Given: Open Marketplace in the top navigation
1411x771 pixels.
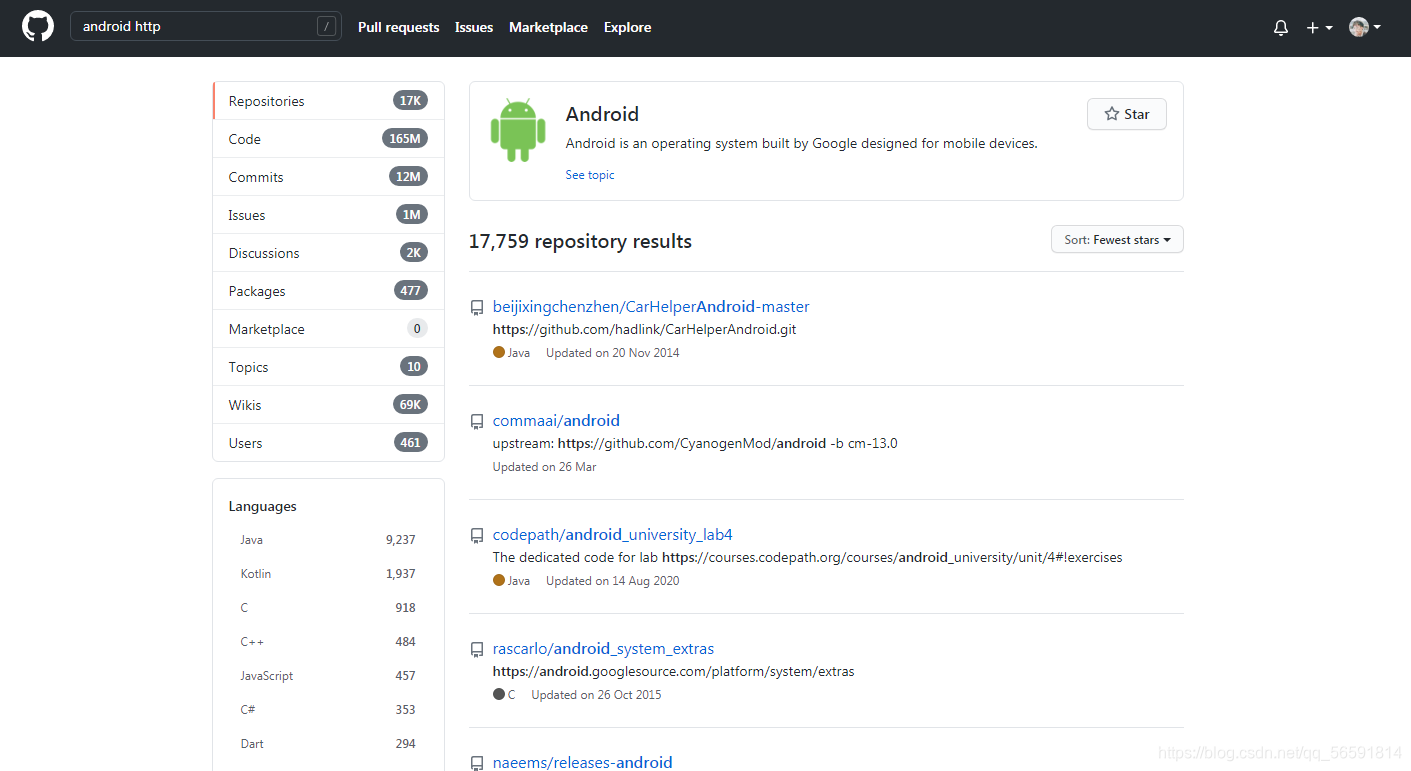Looking at the screenshot, I should click(548, 27).
